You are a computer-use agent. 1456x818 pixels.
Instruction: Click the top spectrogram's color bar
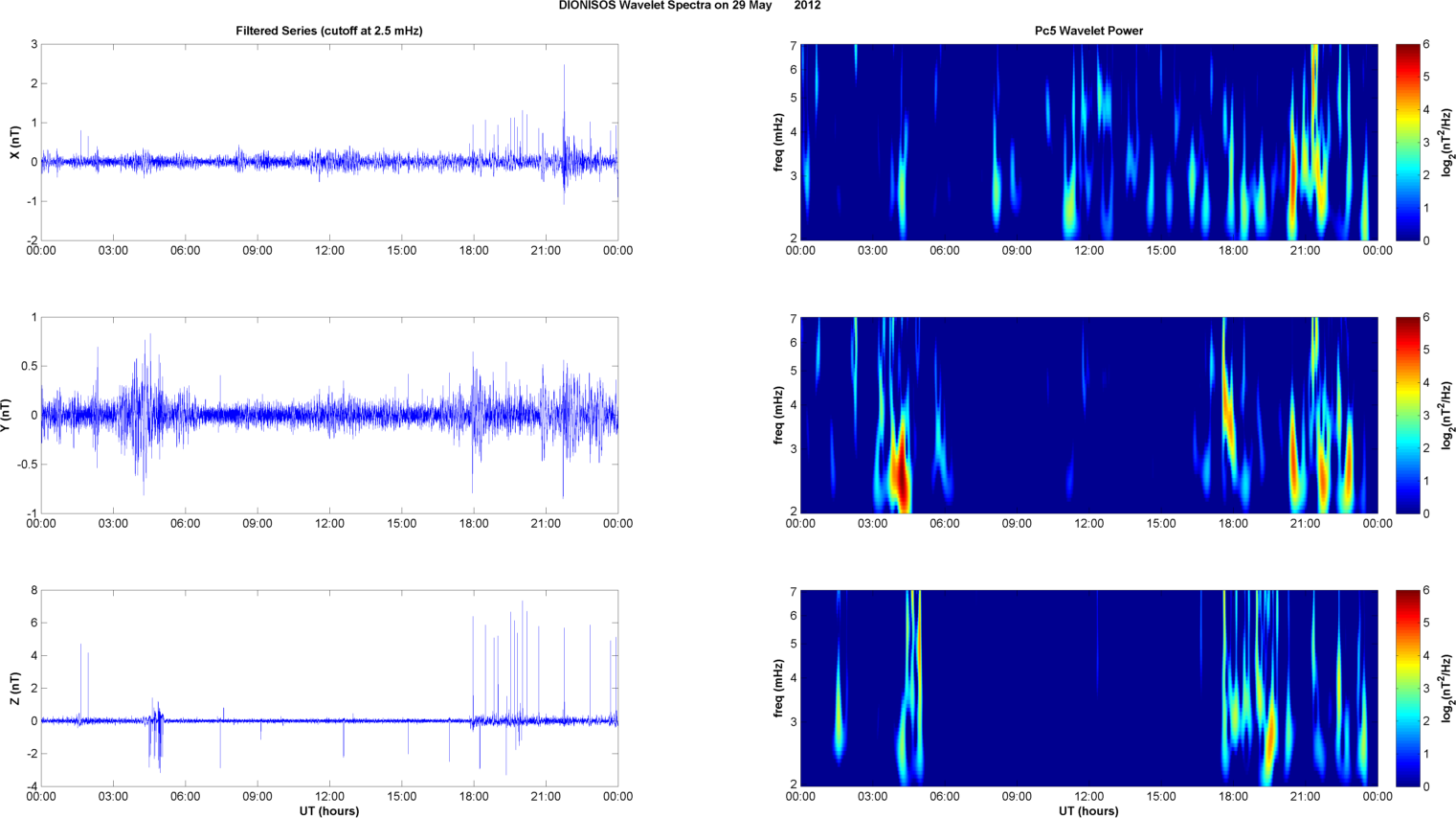1407,143
